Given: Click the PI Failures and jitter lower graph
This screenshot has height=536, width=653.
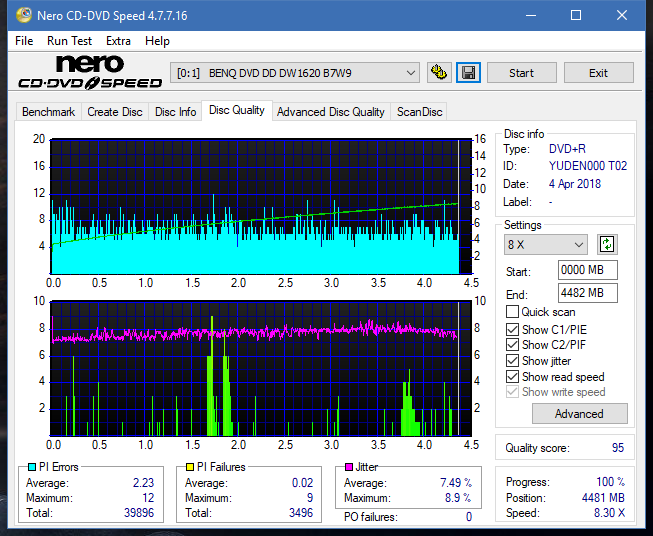Looking at the screenshot, I should 261,369.
